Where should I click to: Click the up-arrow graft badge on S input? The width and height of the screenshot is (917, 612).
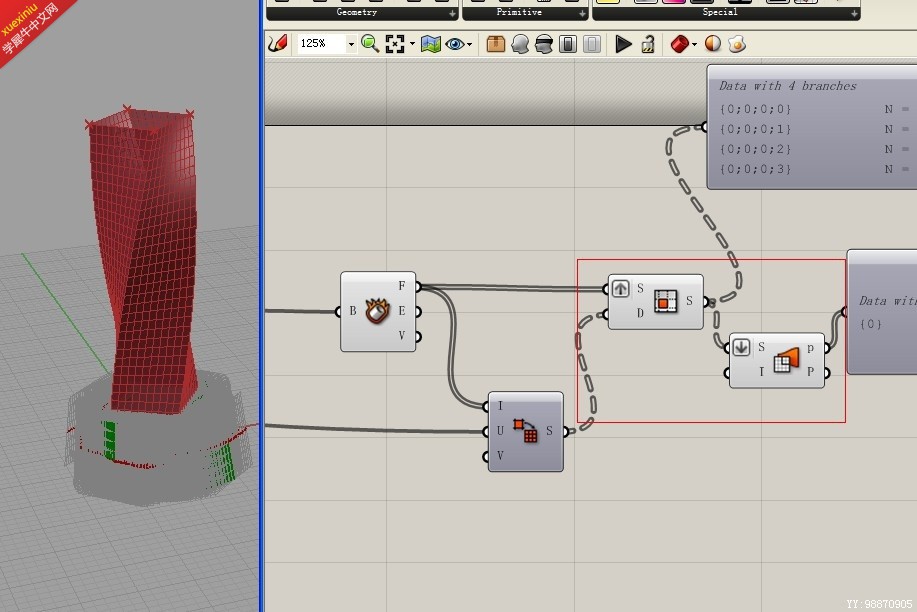click(x=620, y=288)
